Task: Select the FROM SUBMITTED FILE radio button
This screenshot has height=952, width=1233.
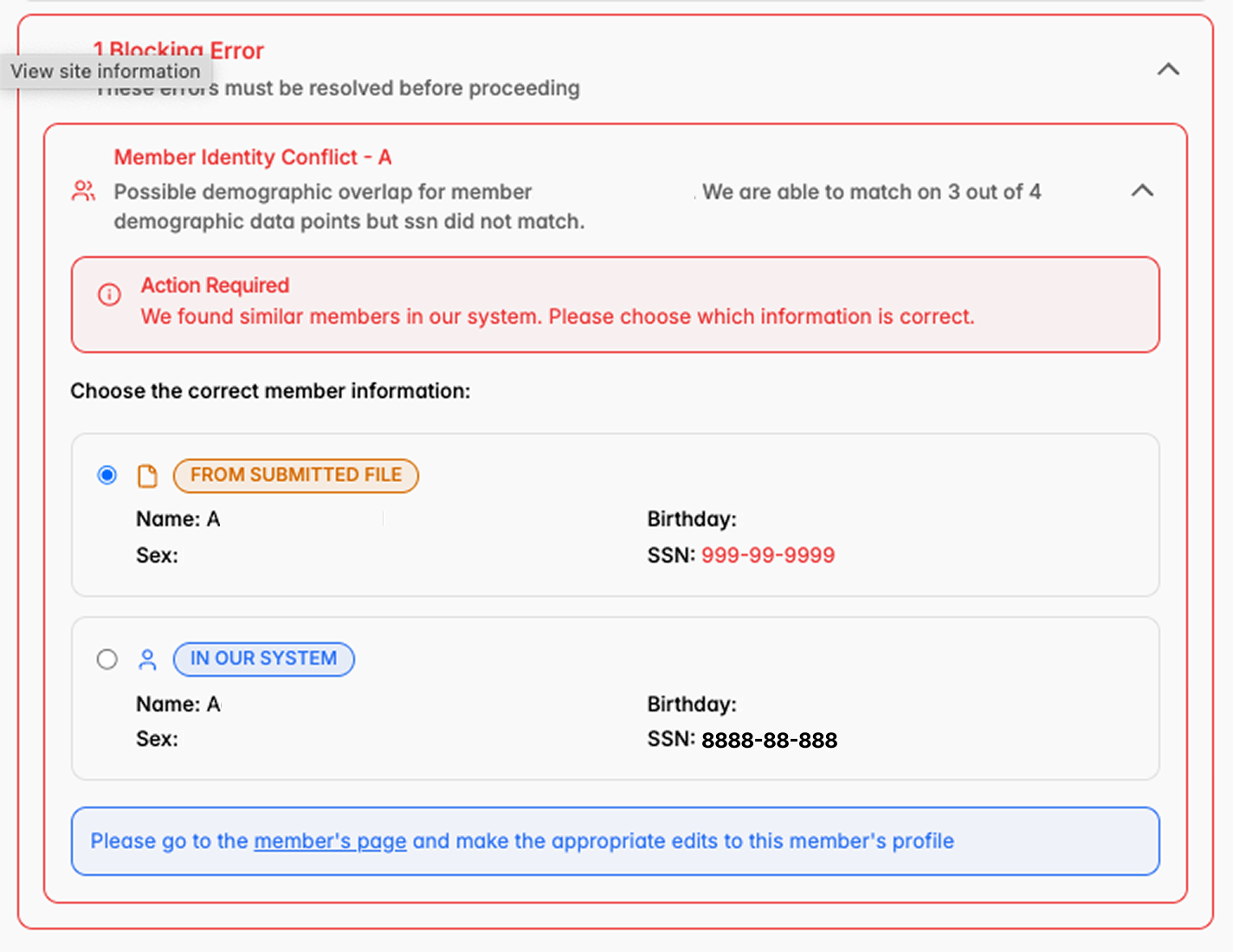Action: coord(107,475)
